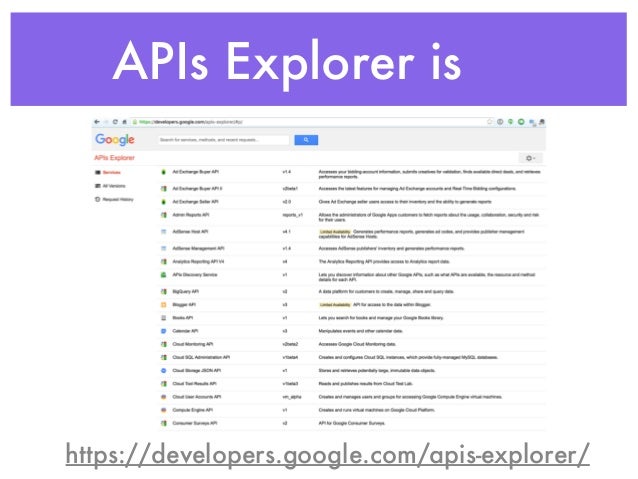Open the developers.google.com/apis-explorer link below
The width and height of the screenshot is (638, 479).
coord(328,454)
